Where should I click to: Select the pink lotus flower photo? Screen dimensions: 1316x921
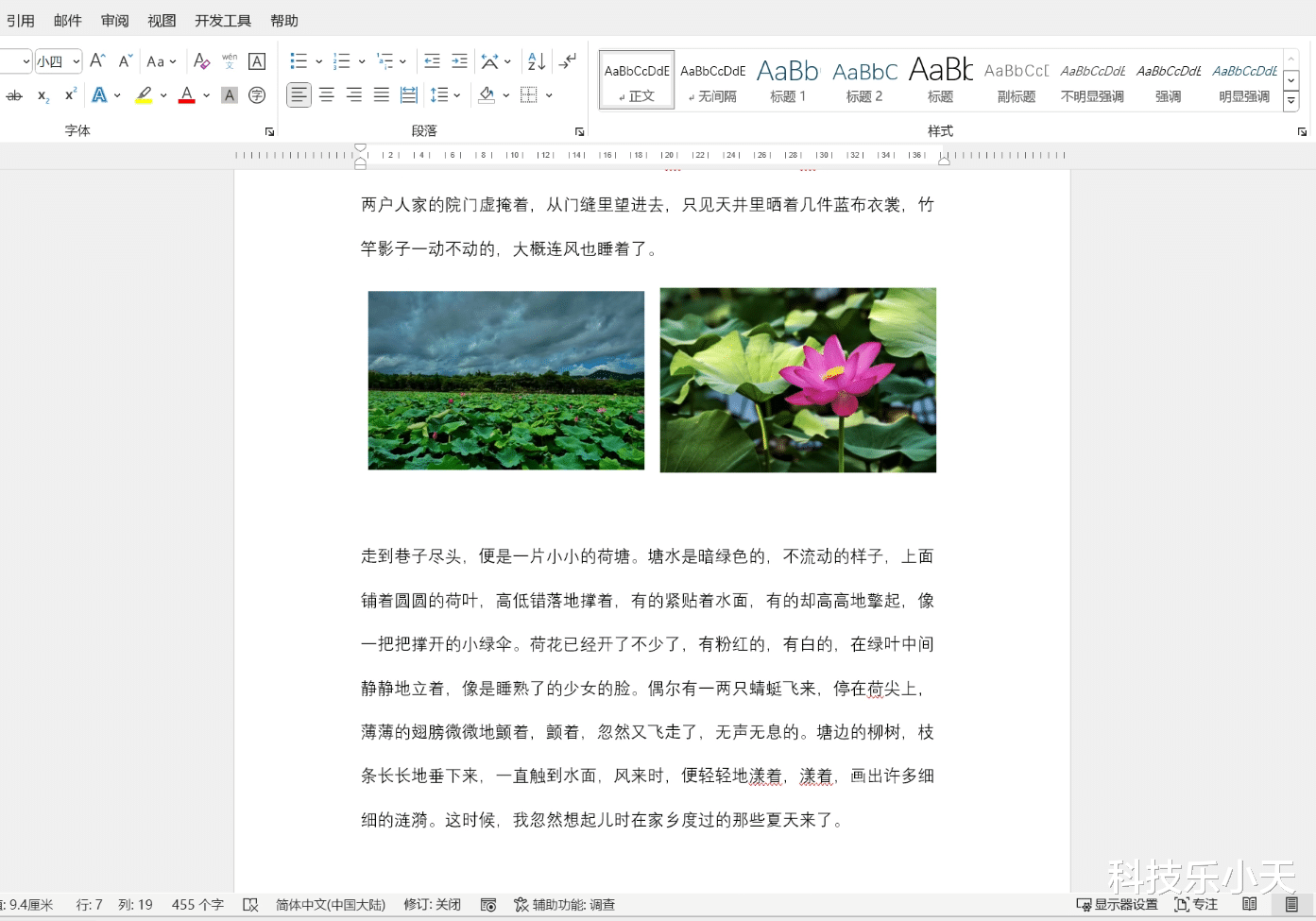798,380
